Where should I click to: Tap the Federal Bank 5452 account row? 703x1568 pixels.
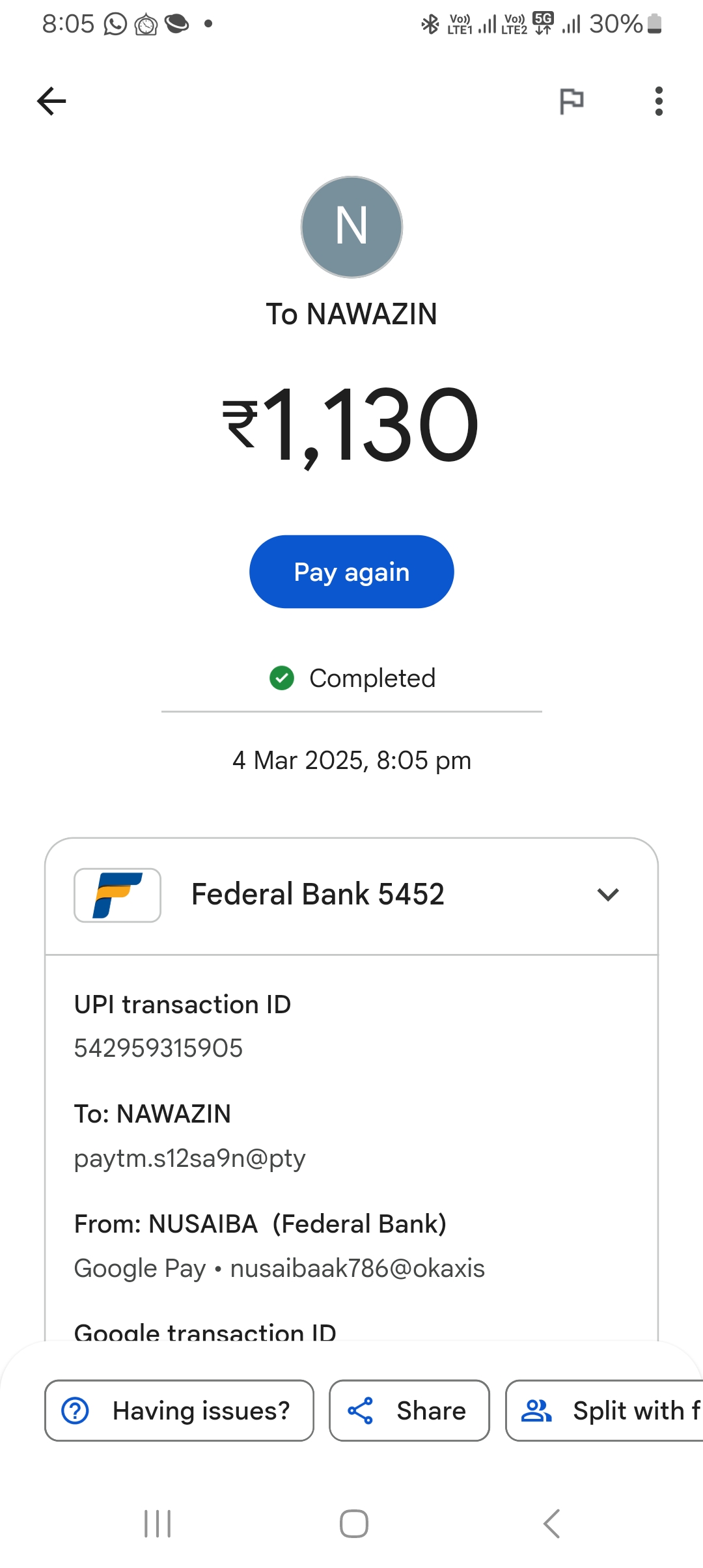[x=318, y=895]
